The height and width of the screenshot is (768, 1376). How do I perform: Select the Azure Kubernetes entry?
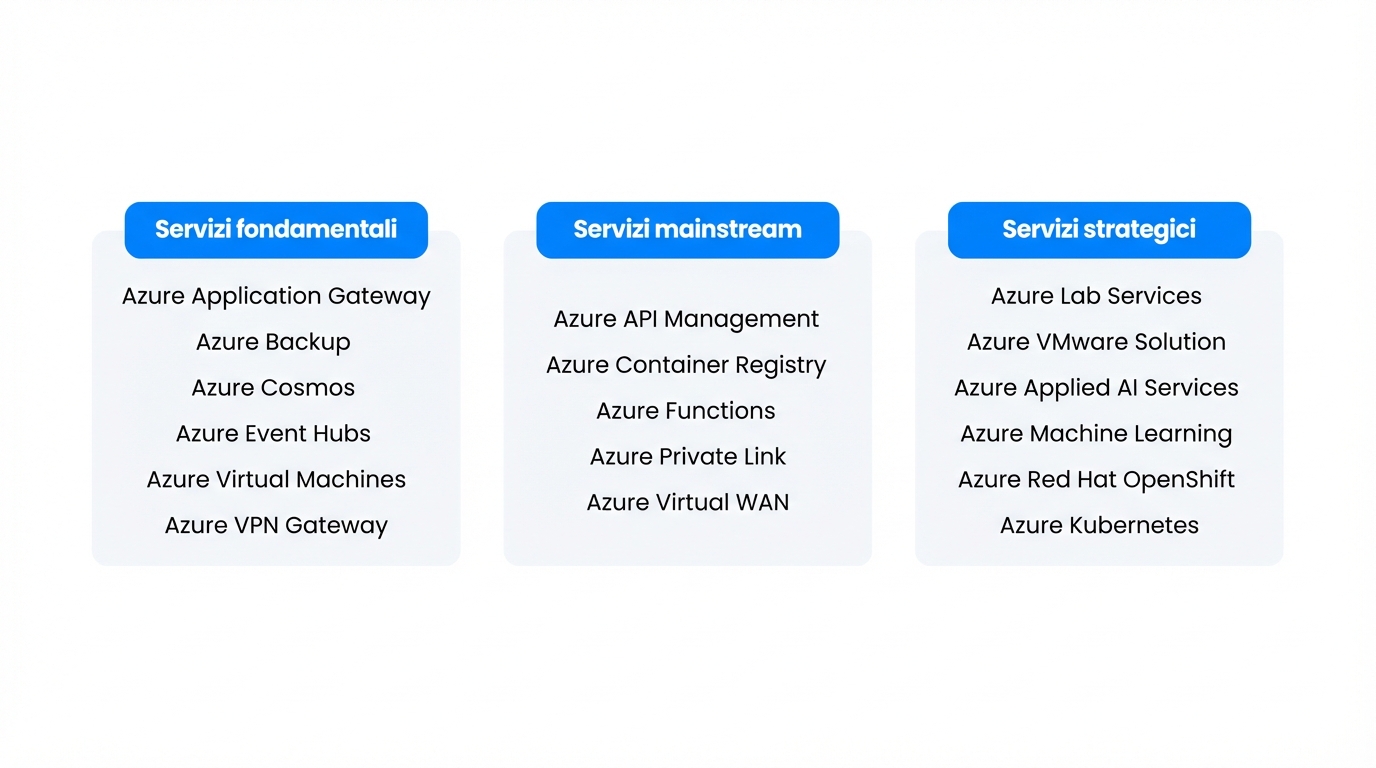coord(1099,526)
